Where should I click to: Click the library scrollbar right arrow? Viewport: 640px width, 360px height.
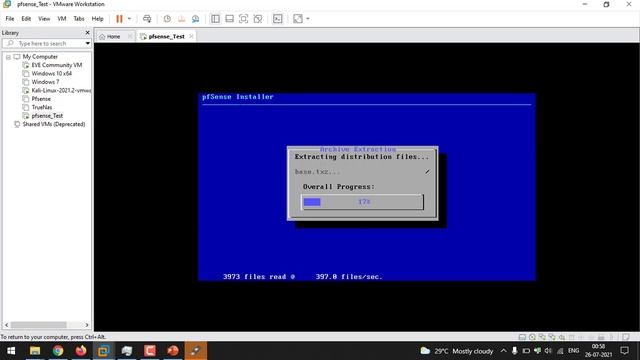click(87, 325)
